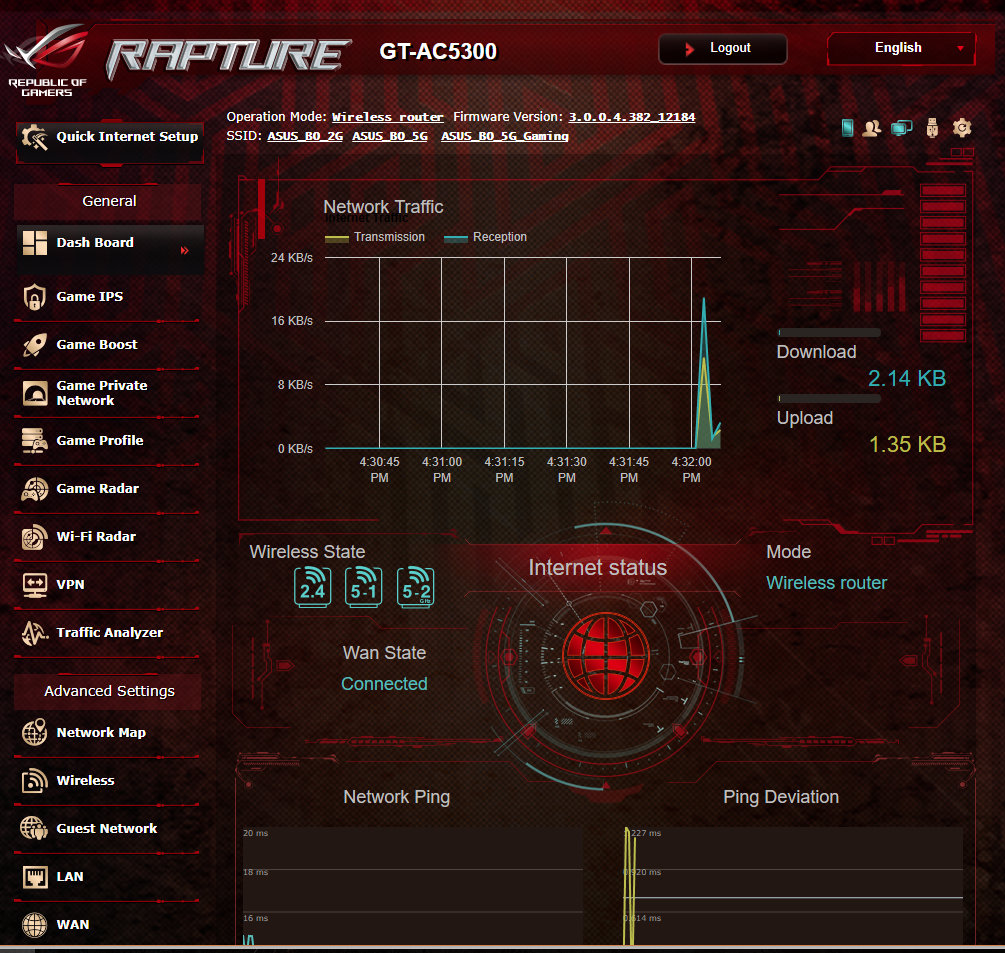This screenshot has width=1005, height=953.
Task: Click the Advanced Settings section header
Action: 108,692
